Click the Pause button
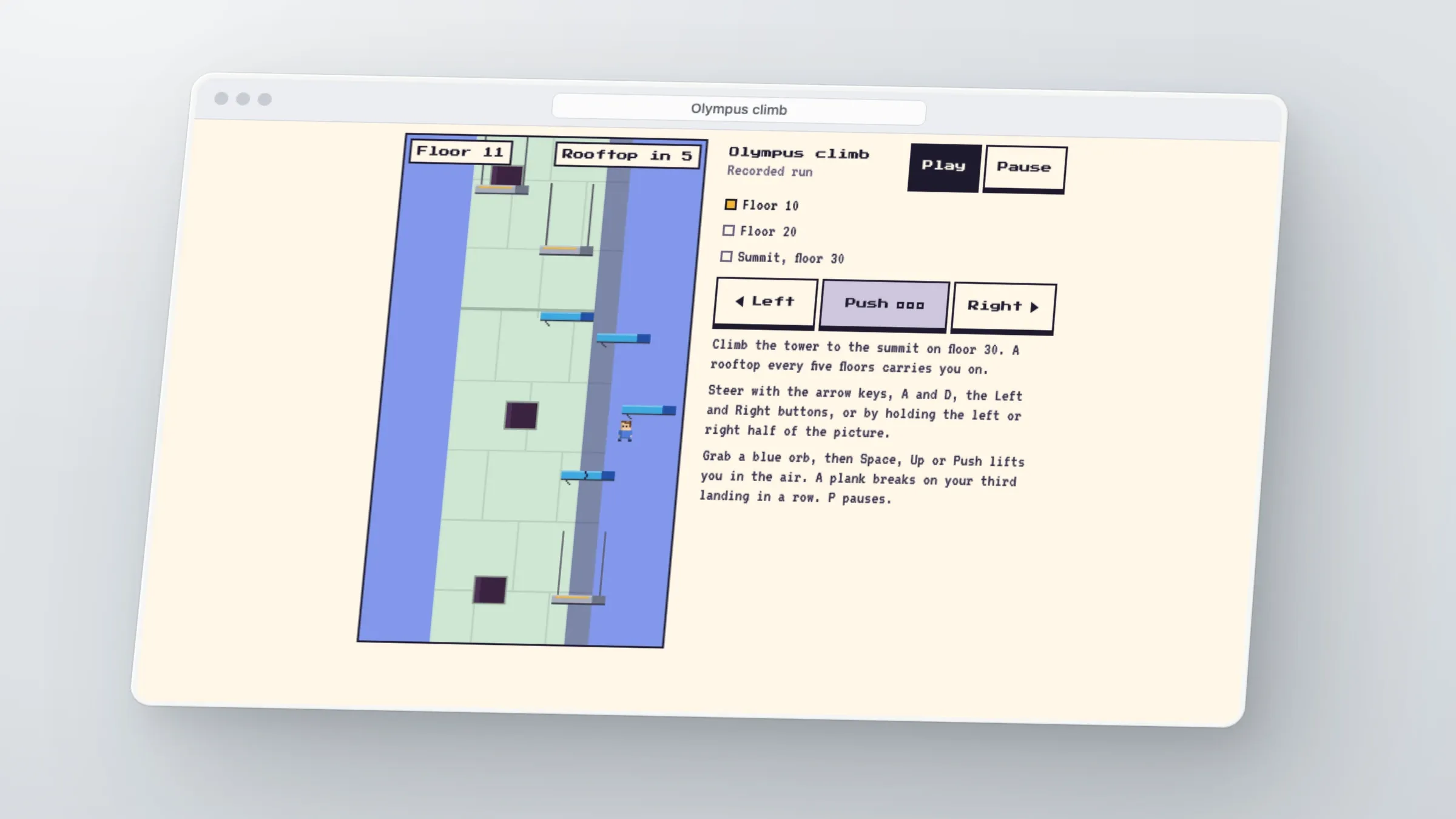The width and height of the screenshot is (1456, 819). (x=1024, y=169)
